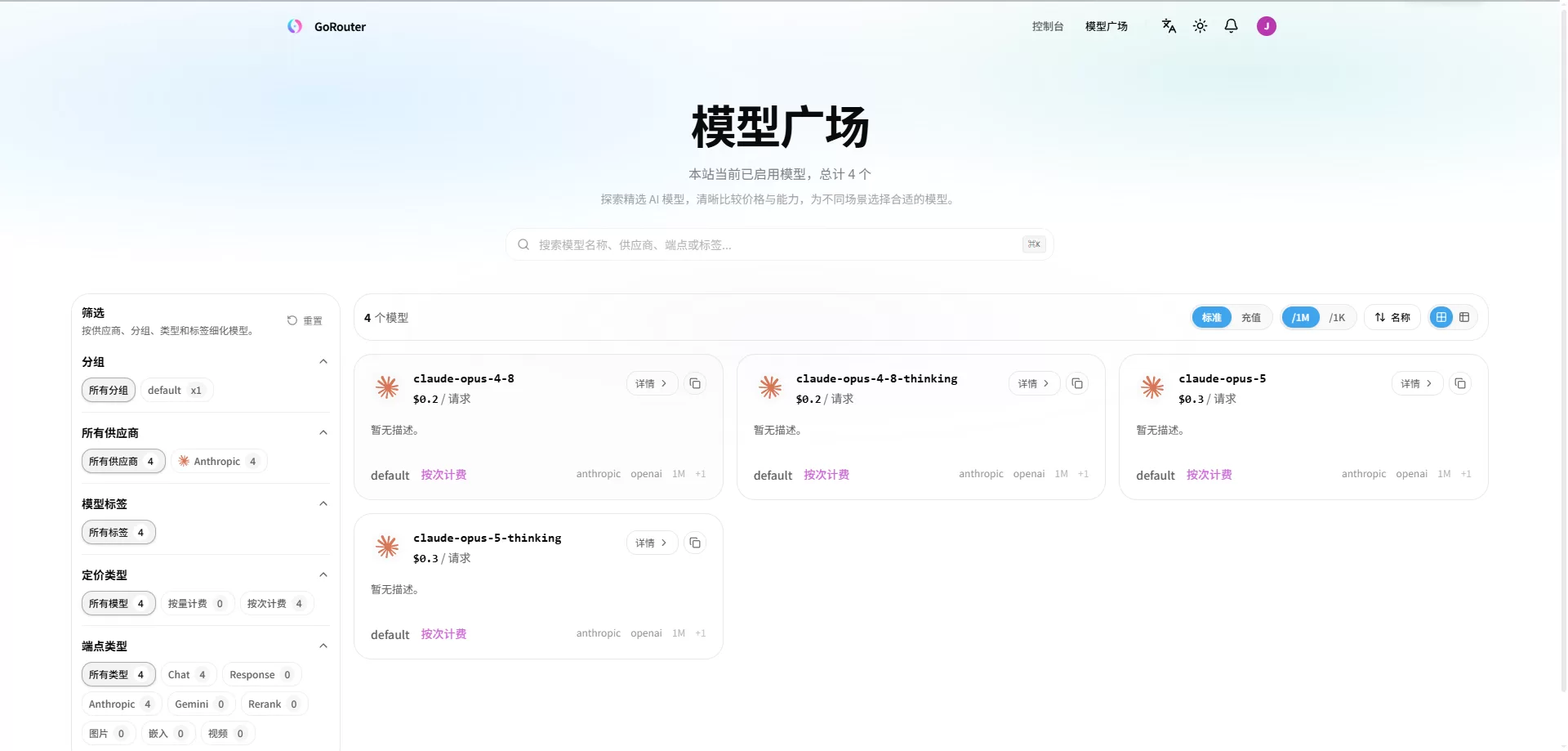Image resolution: width=1568 pixels, height=751 pixels.
Task: Filter by 按量计费 pricing type
Action: (197, 603)
